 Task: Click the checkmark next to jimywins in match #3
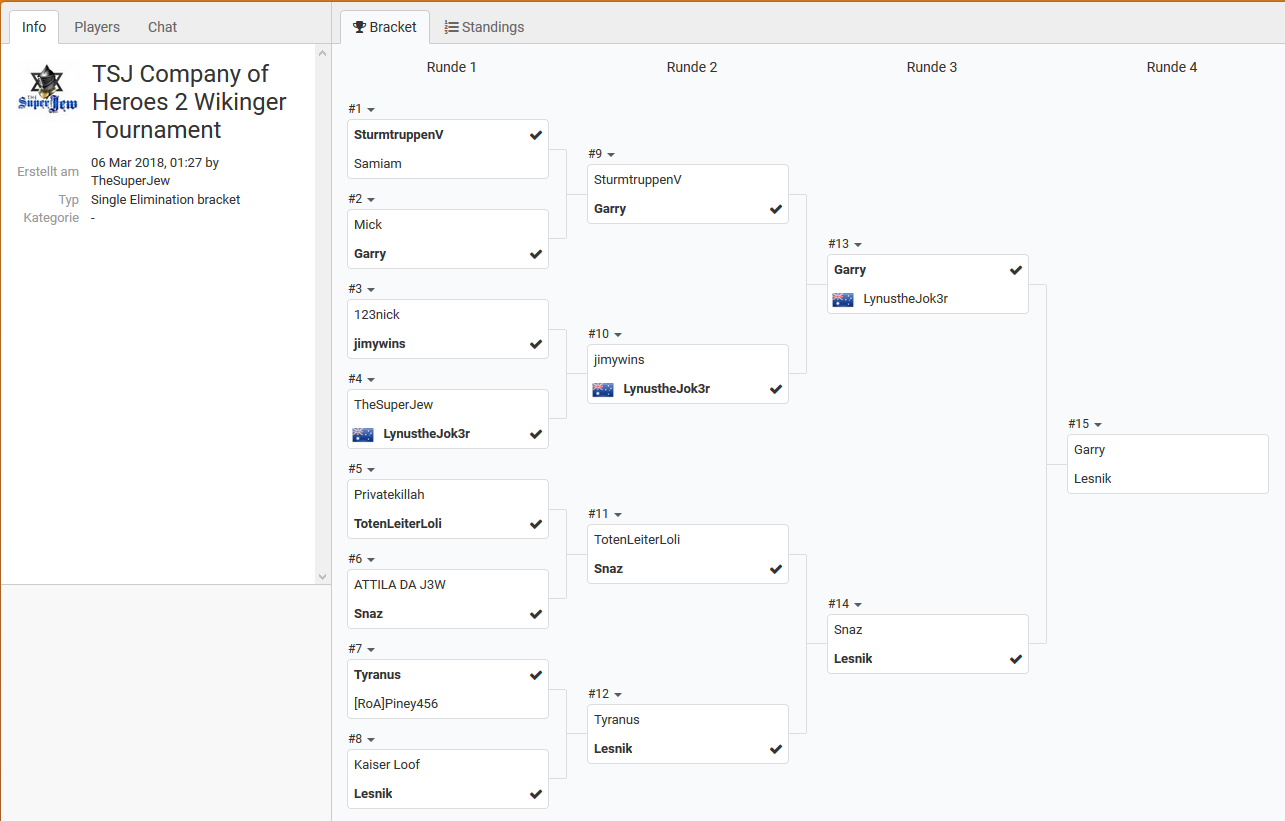point(536,344)
